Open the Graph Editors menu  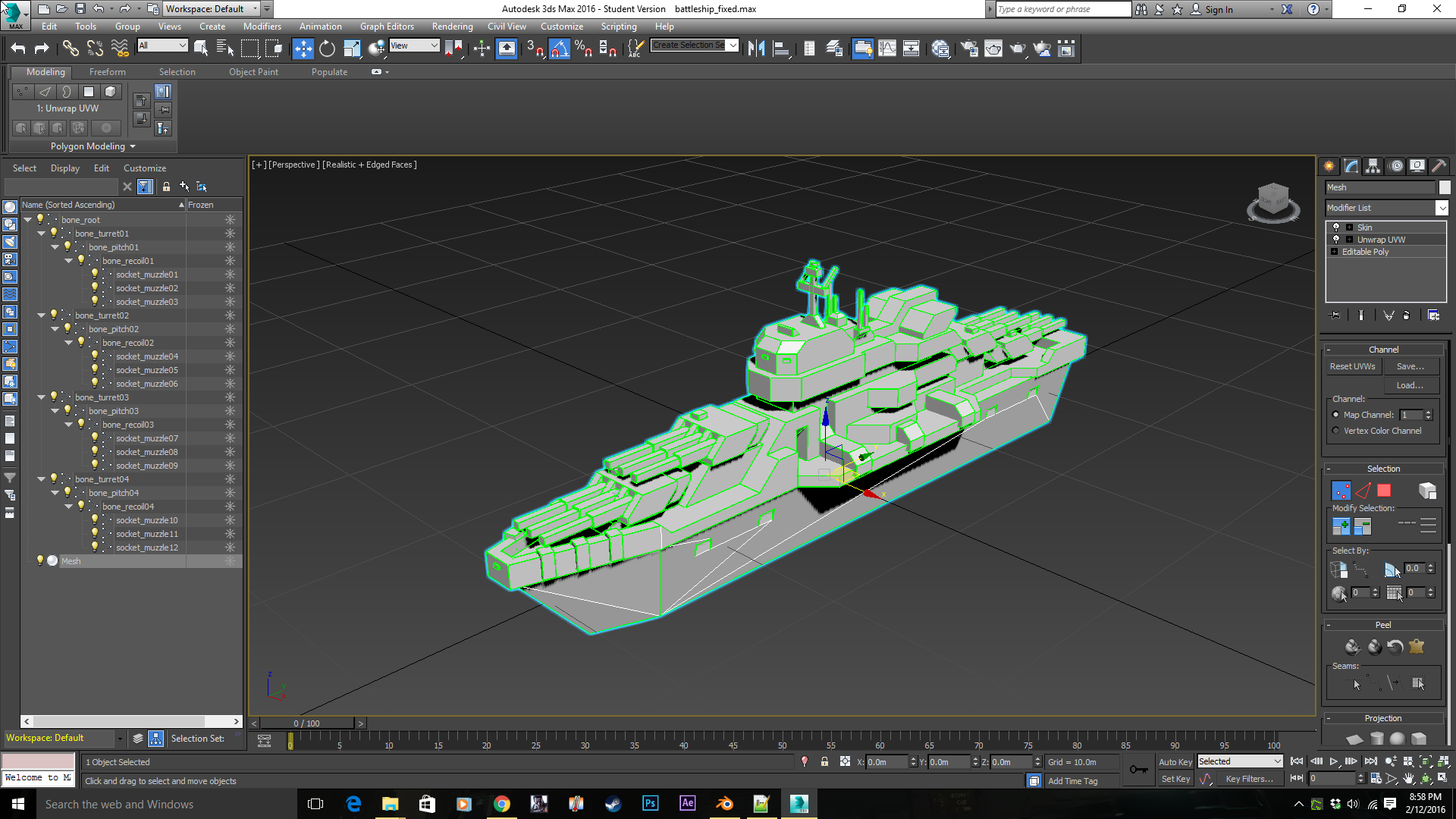click(x=387, y=27)
